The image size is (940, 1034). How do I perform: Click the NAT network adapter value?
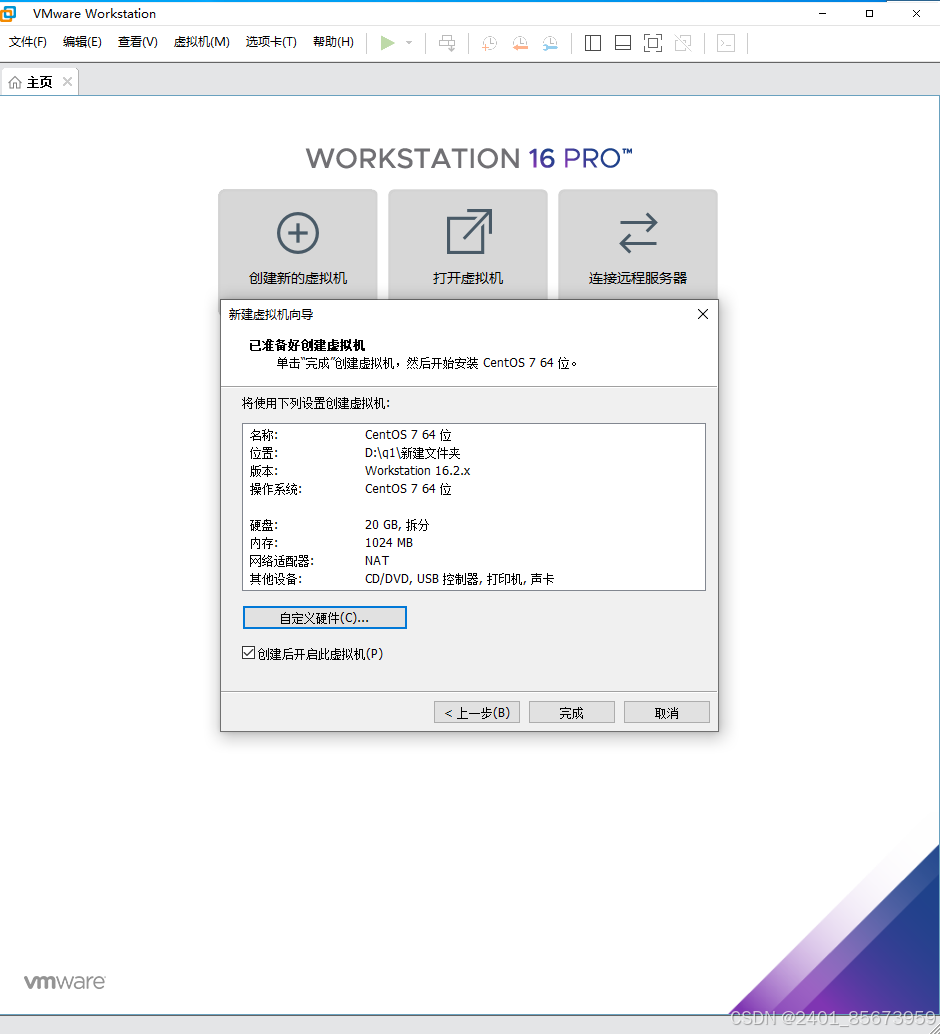377,561
